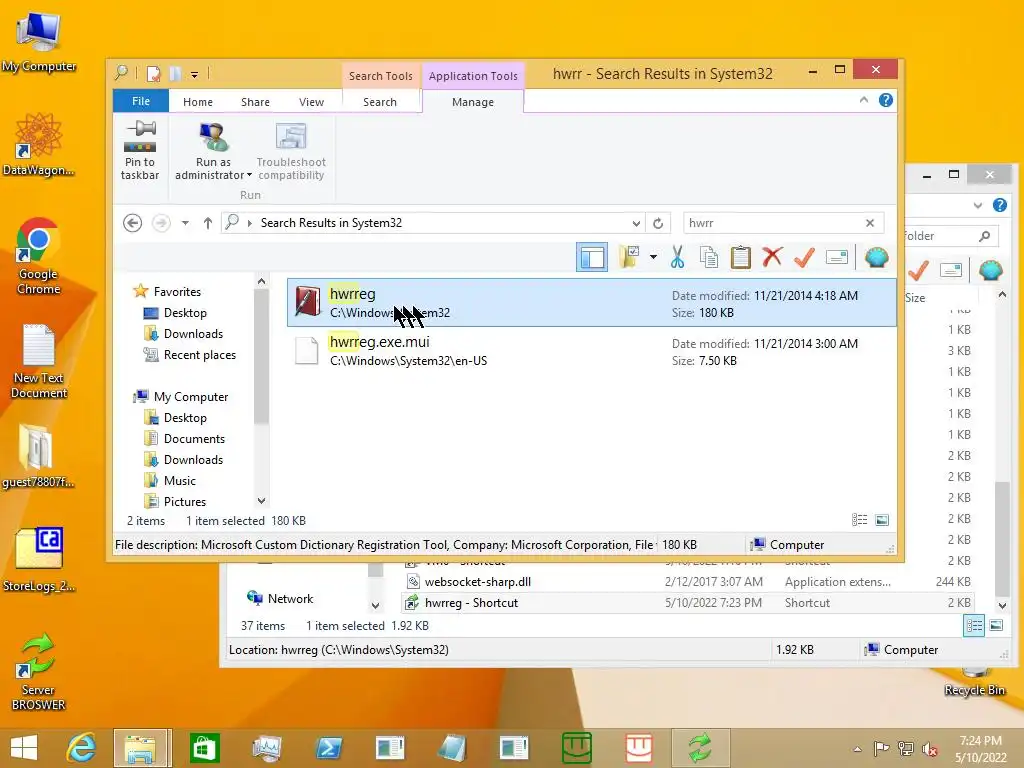Open folder options toolbar dropdown arrow
The width and height of the screenshot is (1024, 768).
653,257
